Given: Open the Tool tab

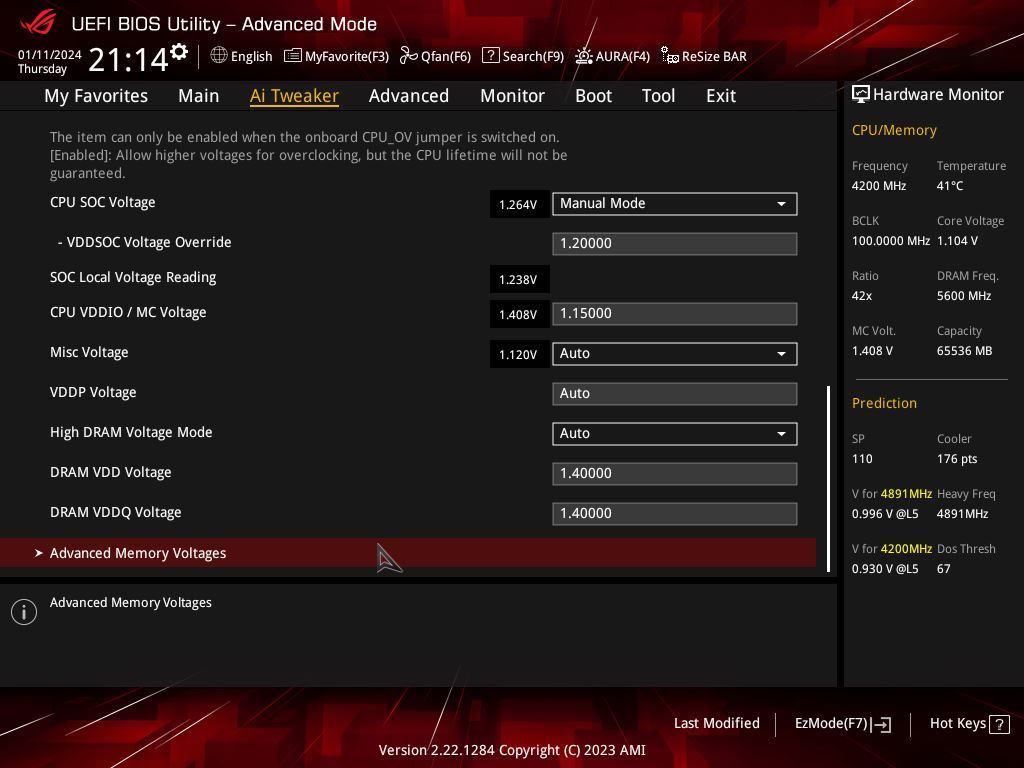Looking at the screenshot, I should (x=658, y=96).
